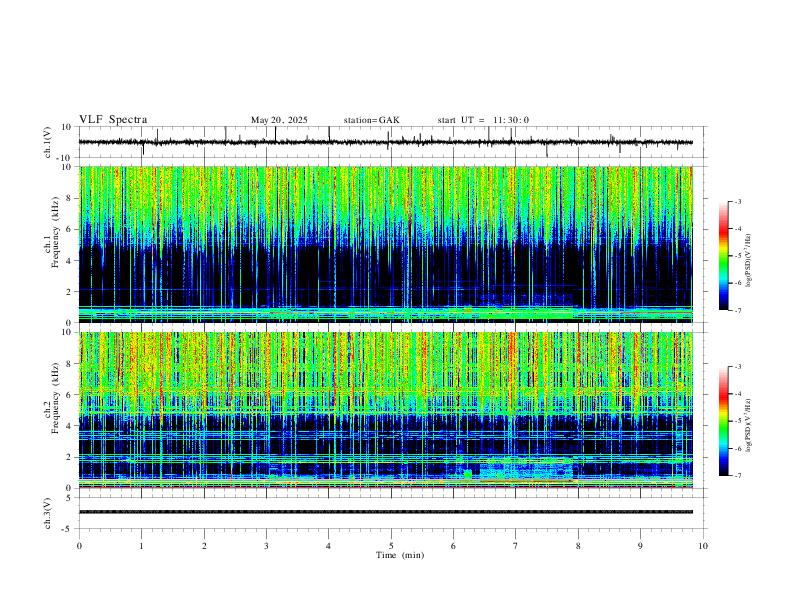This screenshot has height=612, width=792.
Task: Click the 'station=GAK' label
Action: click(371, 120)
